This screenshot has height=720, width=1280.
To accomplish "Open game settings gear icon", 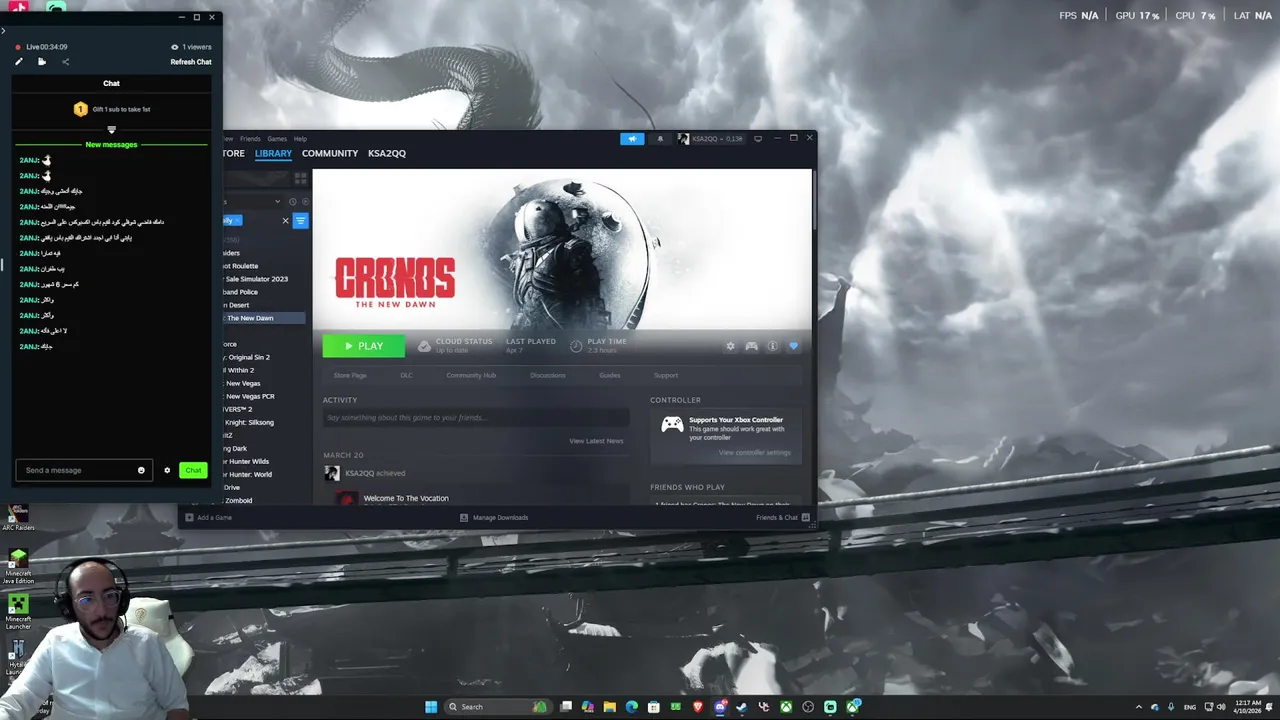I will 730,346.
